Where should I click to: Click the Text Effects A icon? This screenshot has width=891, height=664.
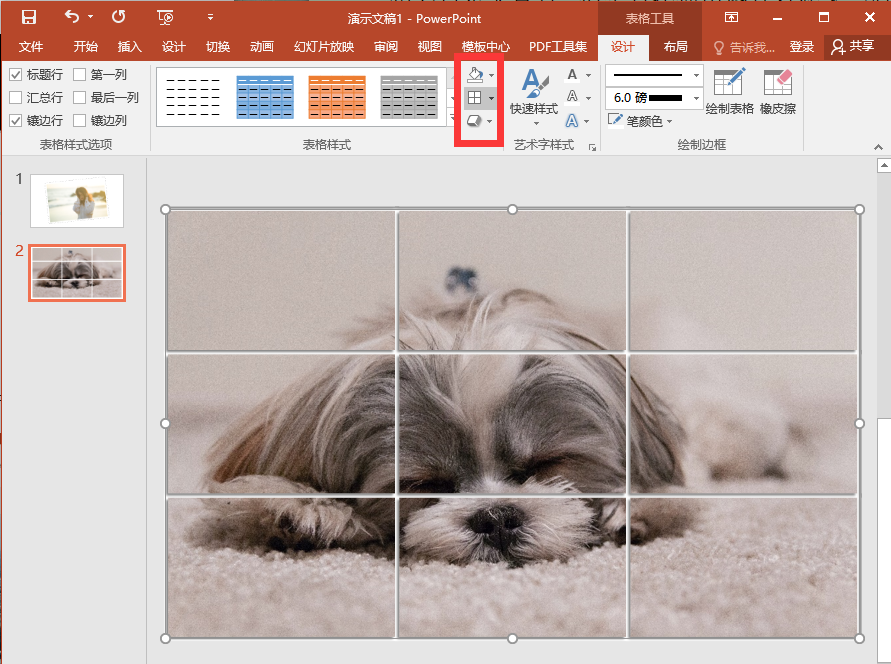tap(572, 120)
